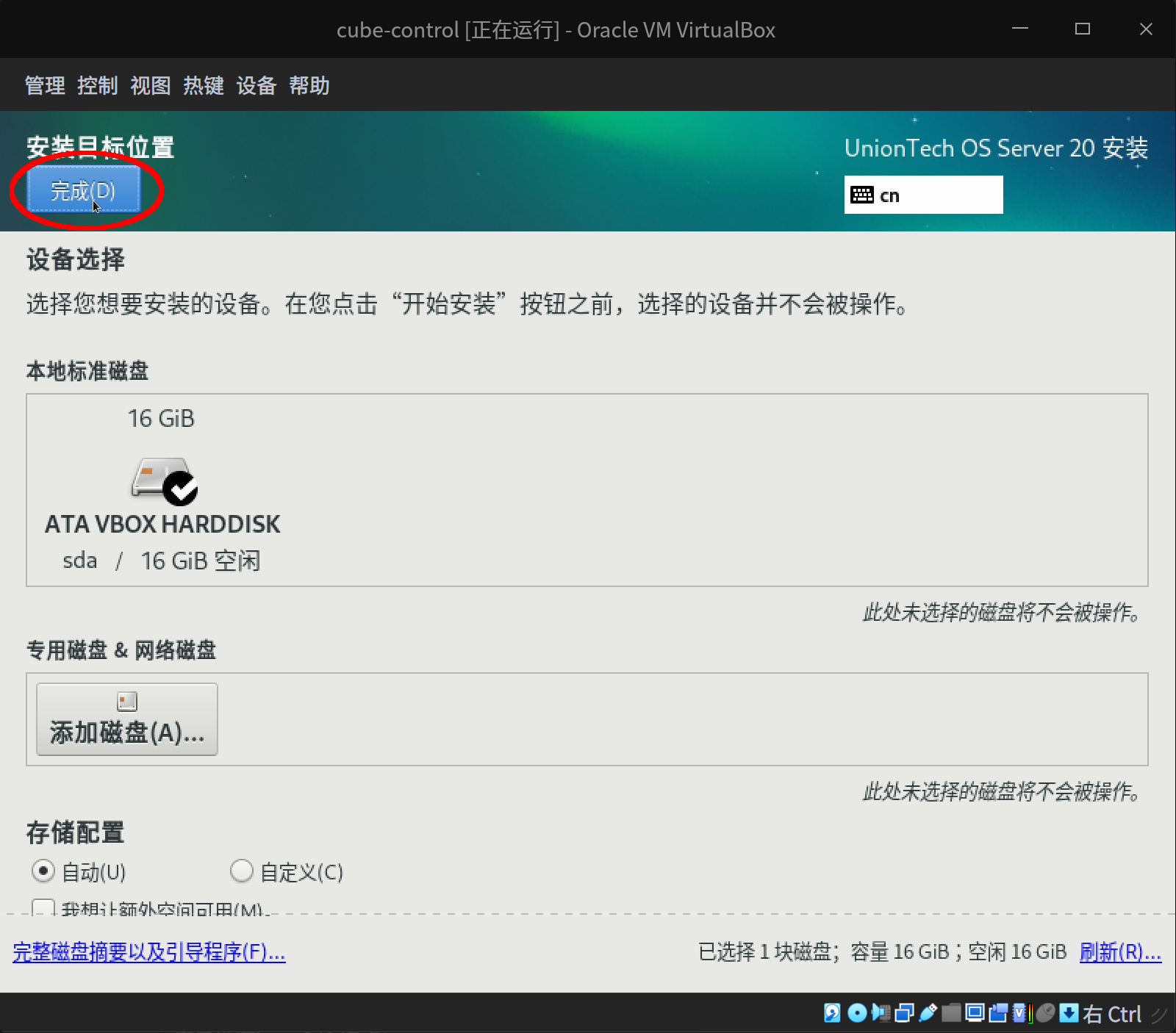Click the shared folders icon in status bar

click(x=950, y=1014)
